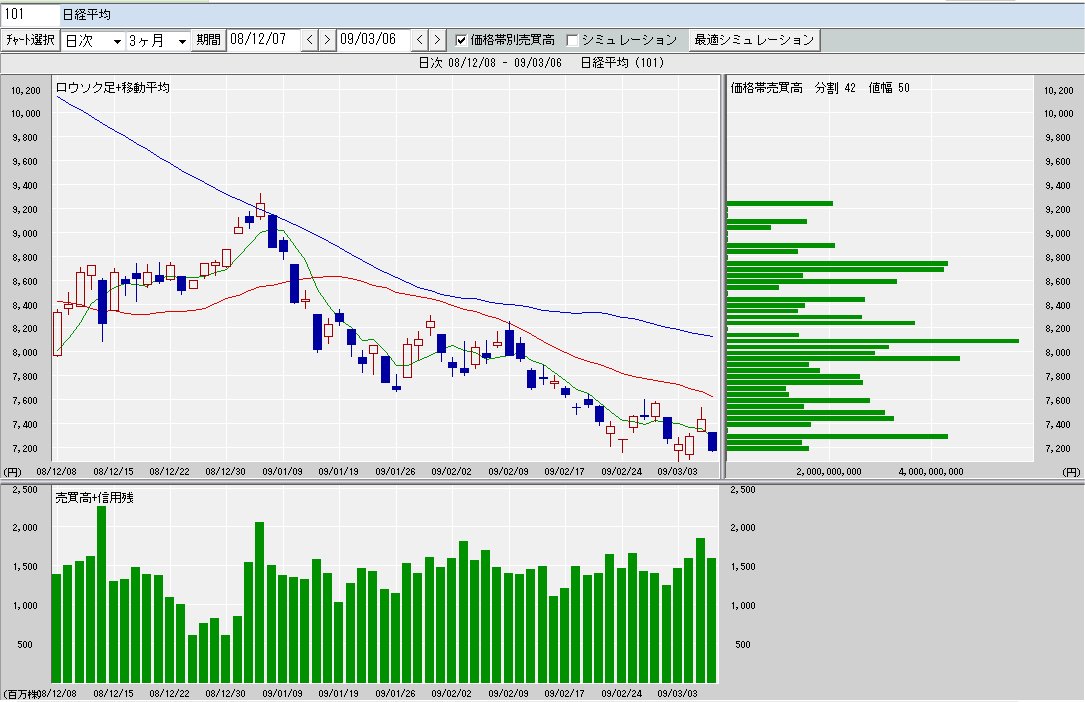This screenshot has height=702, width=1085.
Task: Click the start date previous arrow button
Action: (x=309, y=40)
